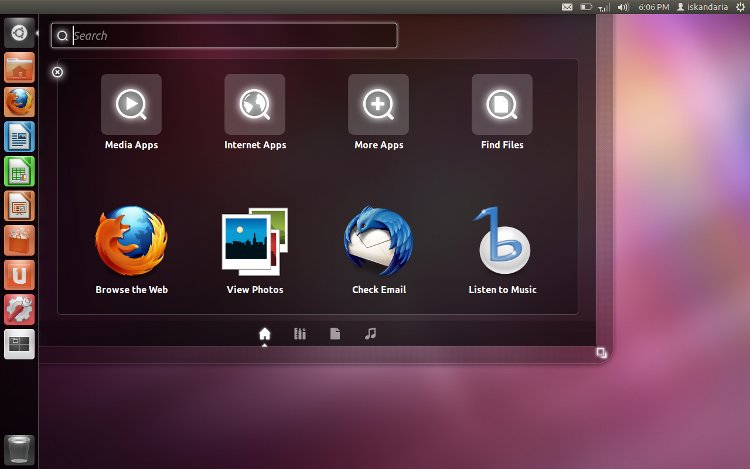Switch to the Files lens tab
Screen dimensions: 750x469
pyautogui.click(x=335, y=334)
